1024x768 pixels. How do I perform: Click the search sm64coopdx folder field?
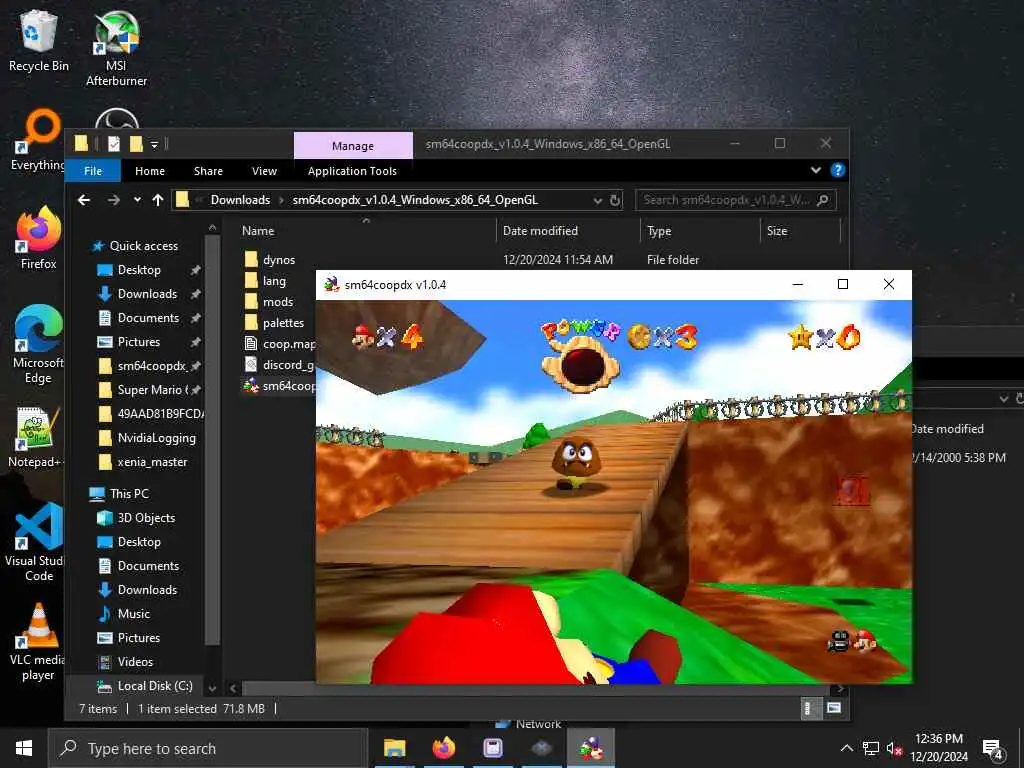click(x=735, y=200)
